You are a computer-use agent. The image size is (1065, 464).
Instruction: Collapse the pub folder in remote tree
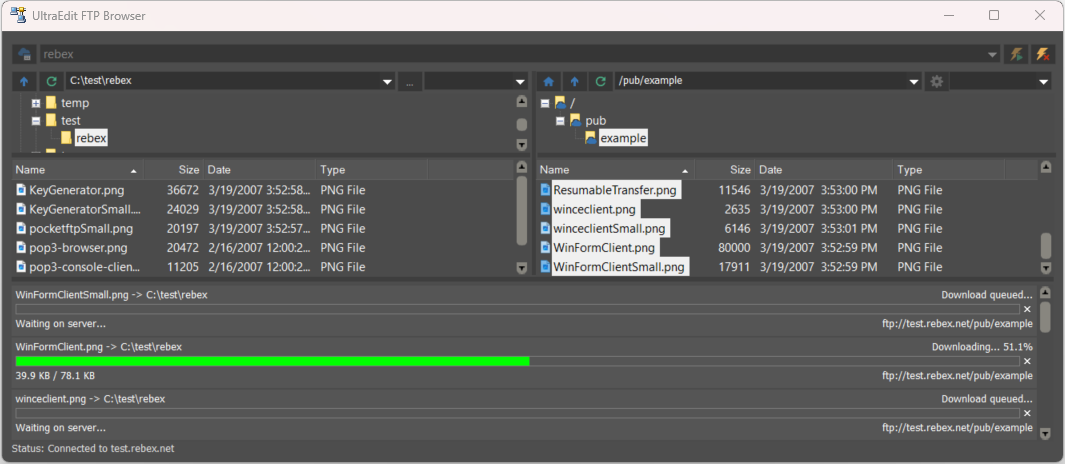click(560, 121)
